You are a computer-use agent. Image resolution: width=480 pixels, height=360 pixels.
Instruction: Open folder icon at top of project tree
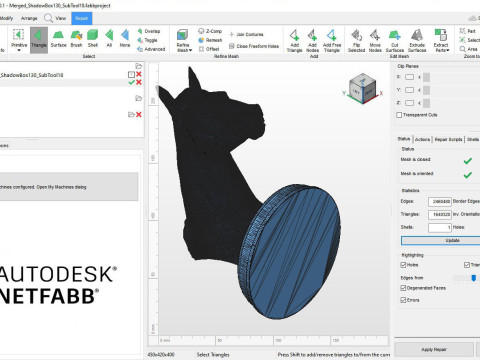coord(139,66)
